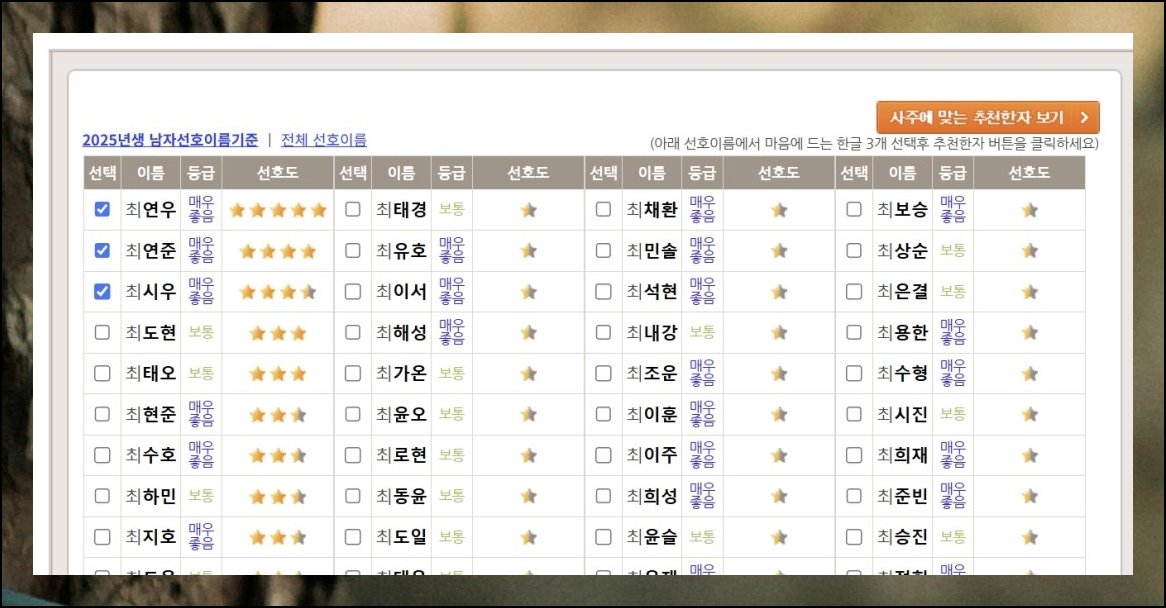Image resolution: width=1166 pixels, height=608 pixels.
Task: Tick the checkbox for 최해성
Action: tap(353, 332)
